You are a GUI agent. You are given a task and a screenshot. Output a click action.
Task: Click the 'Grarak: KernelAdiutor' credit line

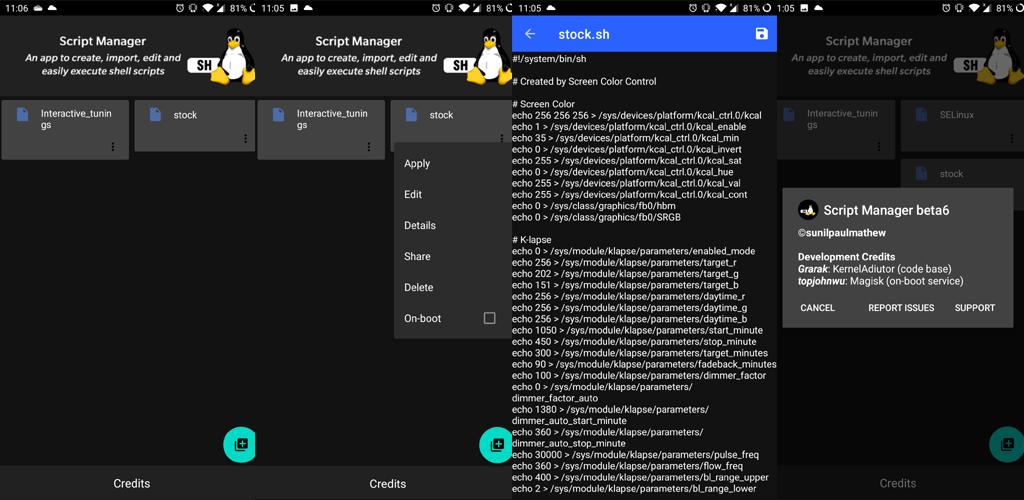point(874,269)
